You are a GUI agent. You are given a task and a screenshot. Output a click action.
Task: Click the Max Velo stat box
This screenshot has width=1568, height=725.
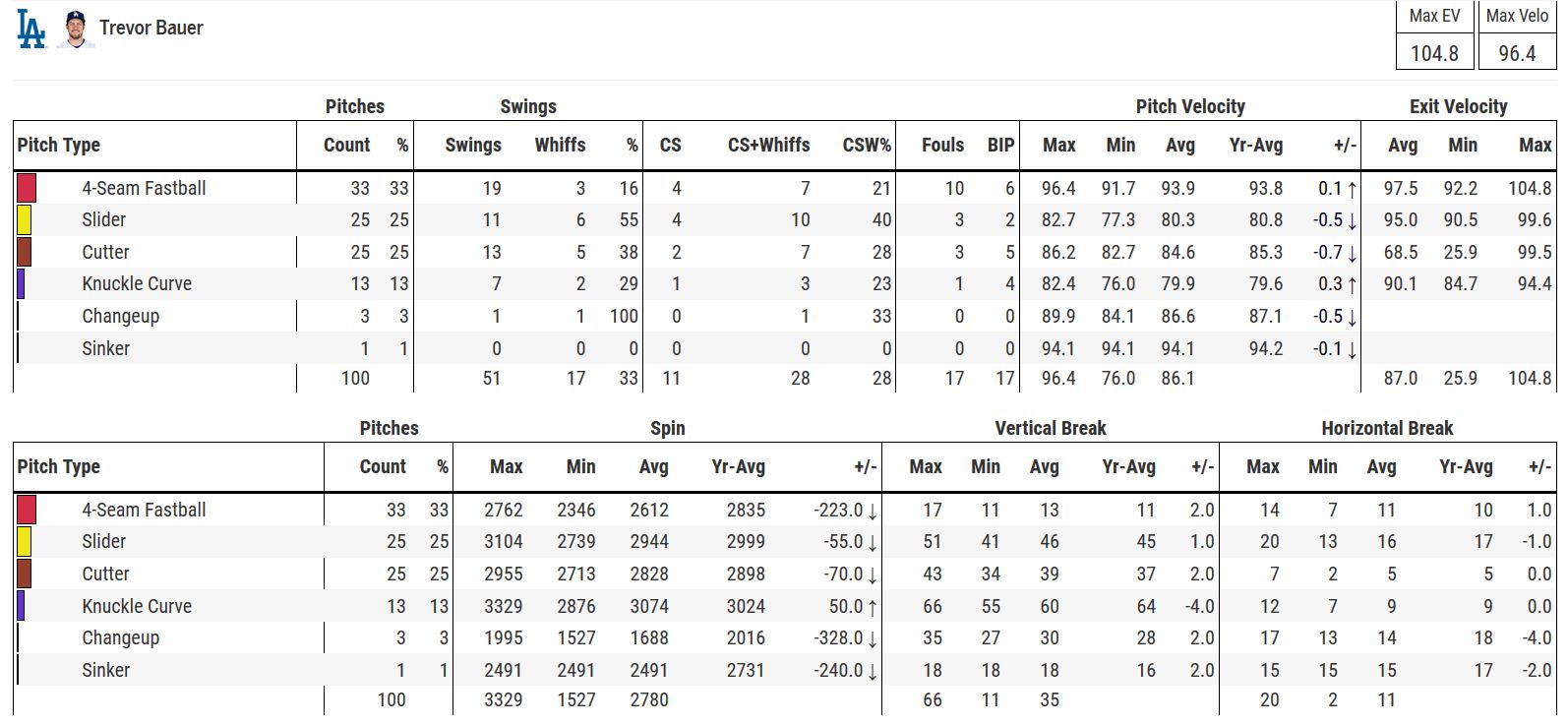coord(1517,36)
